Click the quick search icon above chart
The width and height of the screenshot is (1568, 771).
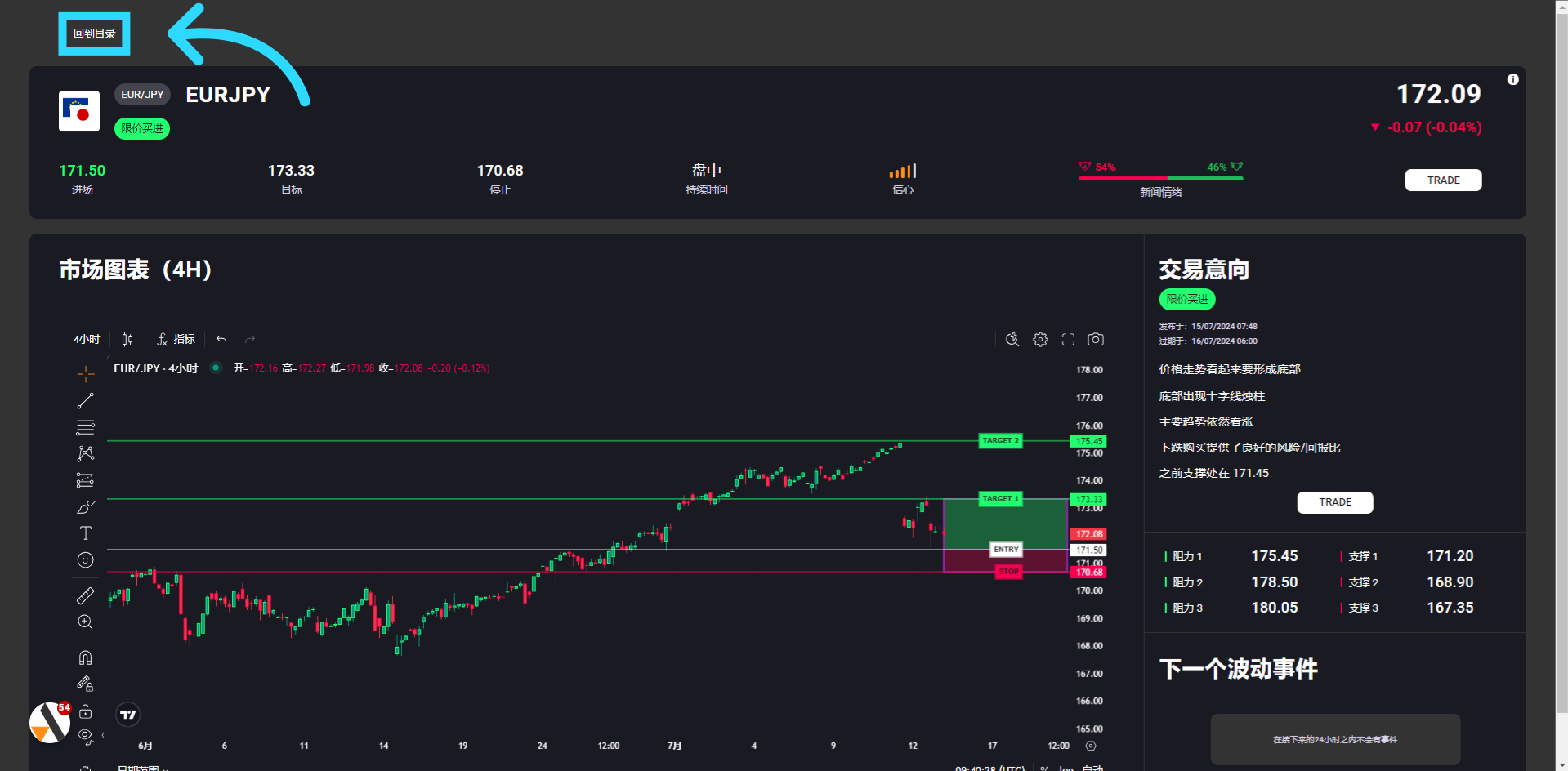pyautogui.click(x=1012, y=339)
